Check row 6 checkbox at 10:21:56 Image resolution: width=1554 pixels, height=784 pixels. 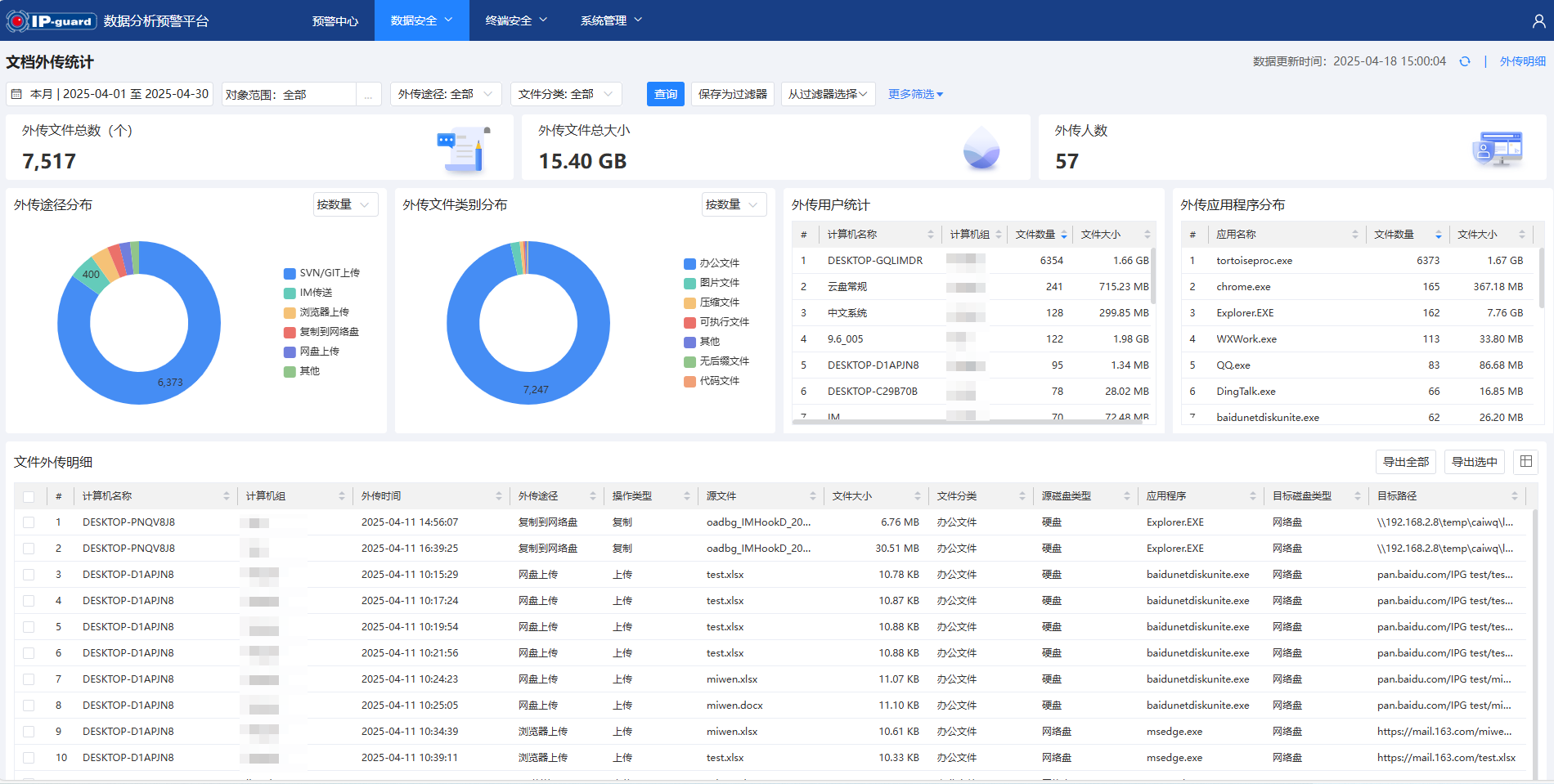coord(29,653)
